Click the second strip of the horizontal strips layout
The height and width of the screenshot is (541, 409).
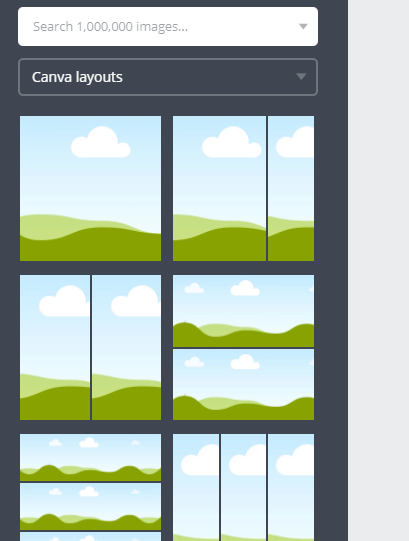(x=90, y=506)
